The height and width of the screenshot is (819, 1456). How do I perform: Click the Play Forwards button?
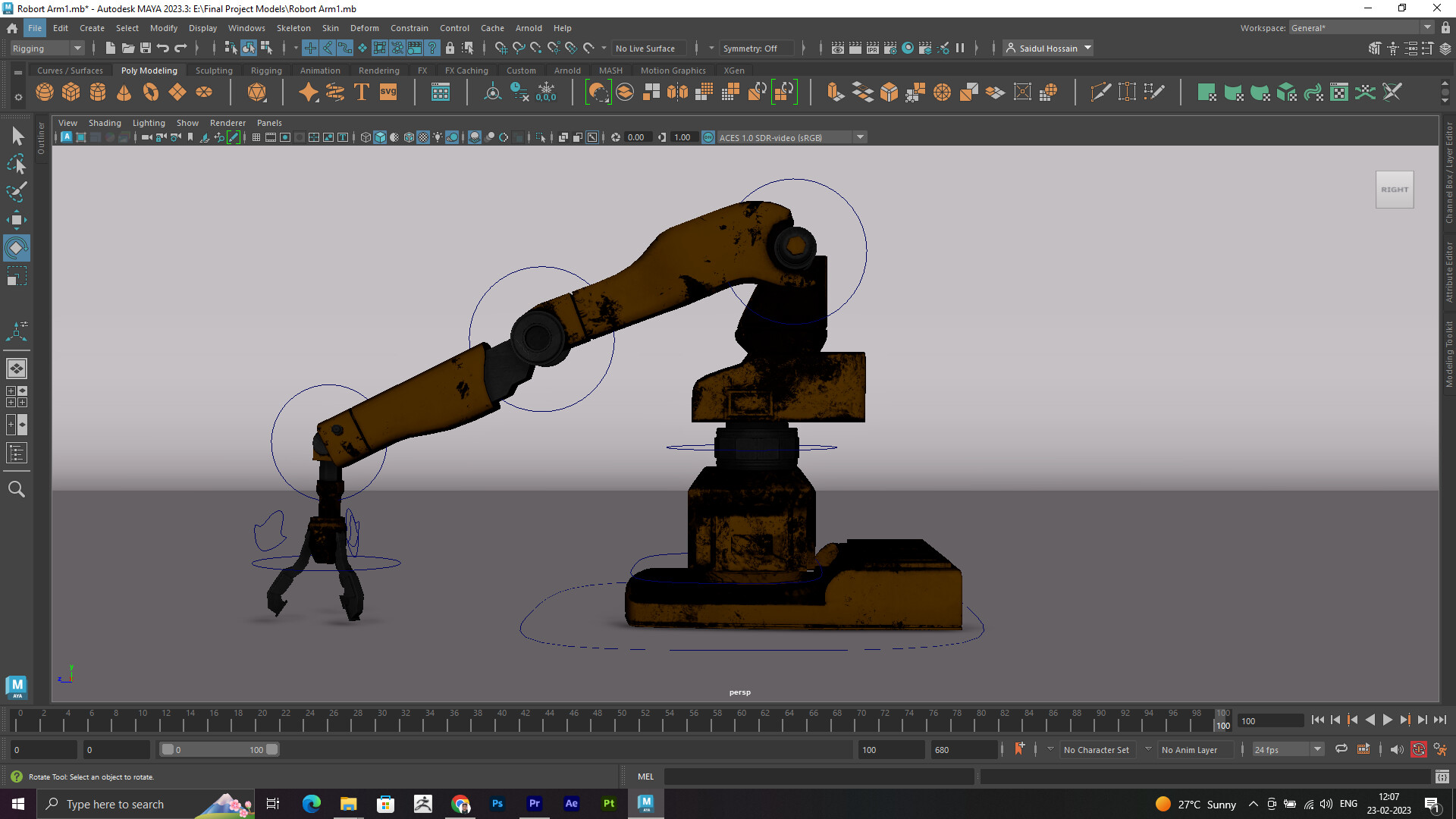pyautogui.click(x=1387, y=720)
